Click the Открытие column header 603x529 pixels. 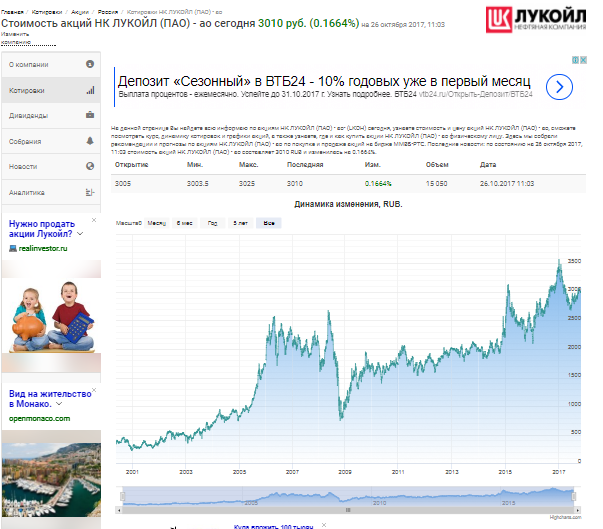131,165
